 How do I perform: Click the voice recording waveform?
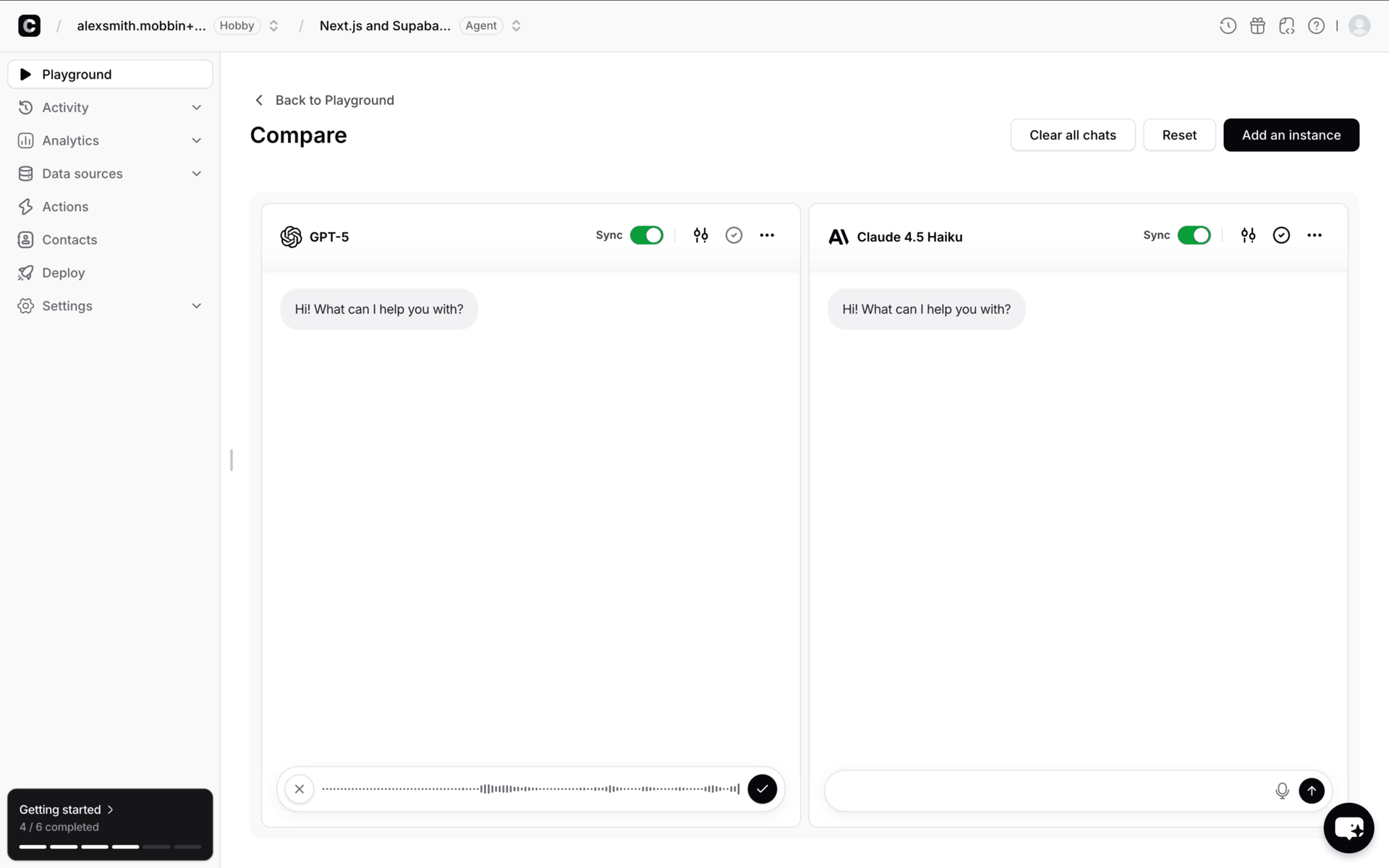[530, 789]
